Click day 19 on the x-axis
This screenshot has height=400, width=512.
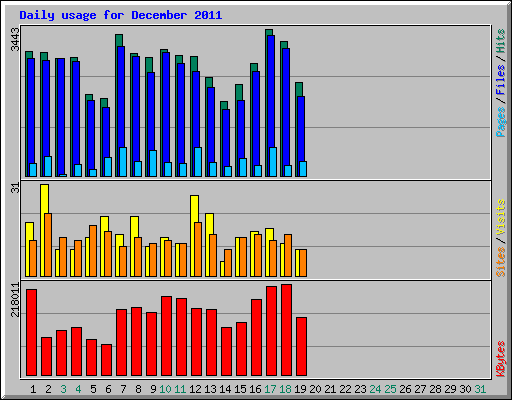click(x=300, y=389)
